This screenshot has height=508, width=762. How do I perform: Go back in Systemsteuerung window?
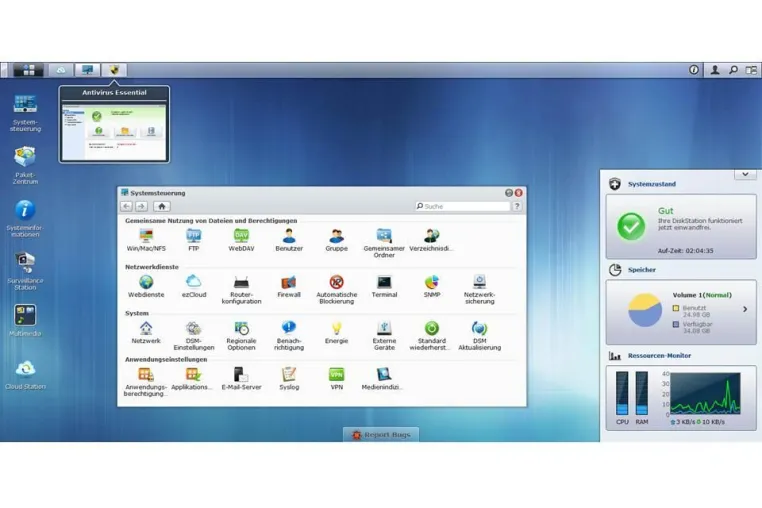point(126,206)
